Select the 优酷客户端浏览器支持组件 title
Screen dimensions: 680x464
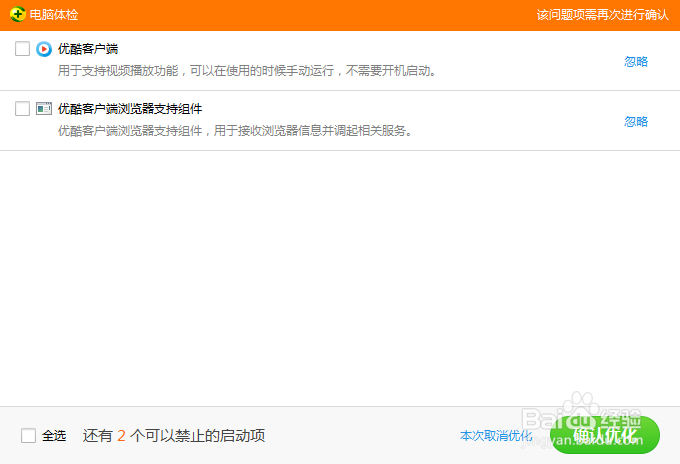click(x=130, y=109)
